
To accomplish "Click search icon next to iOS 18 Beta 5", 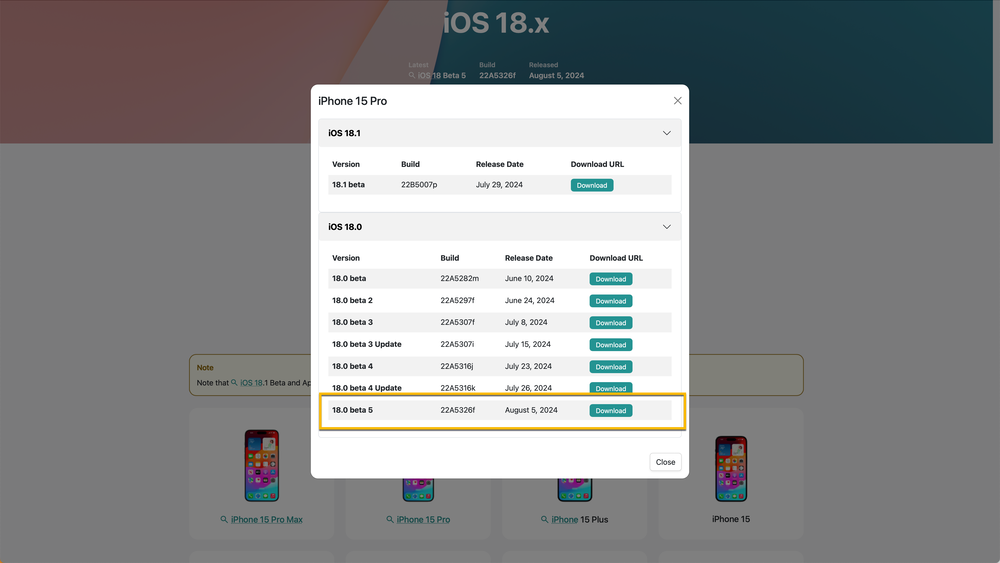I will [x=412, y=75].
